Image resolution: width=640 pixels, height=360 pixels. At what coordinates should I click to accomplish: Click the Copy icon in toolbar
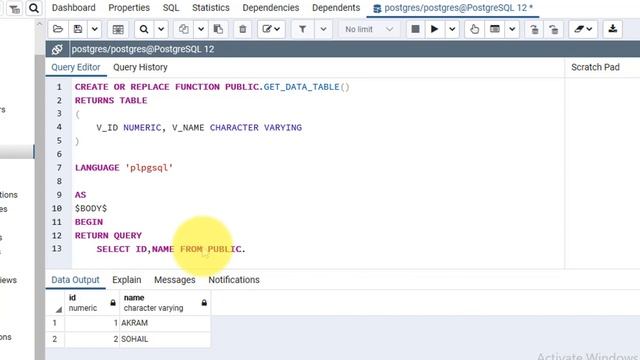coord(184,29)
